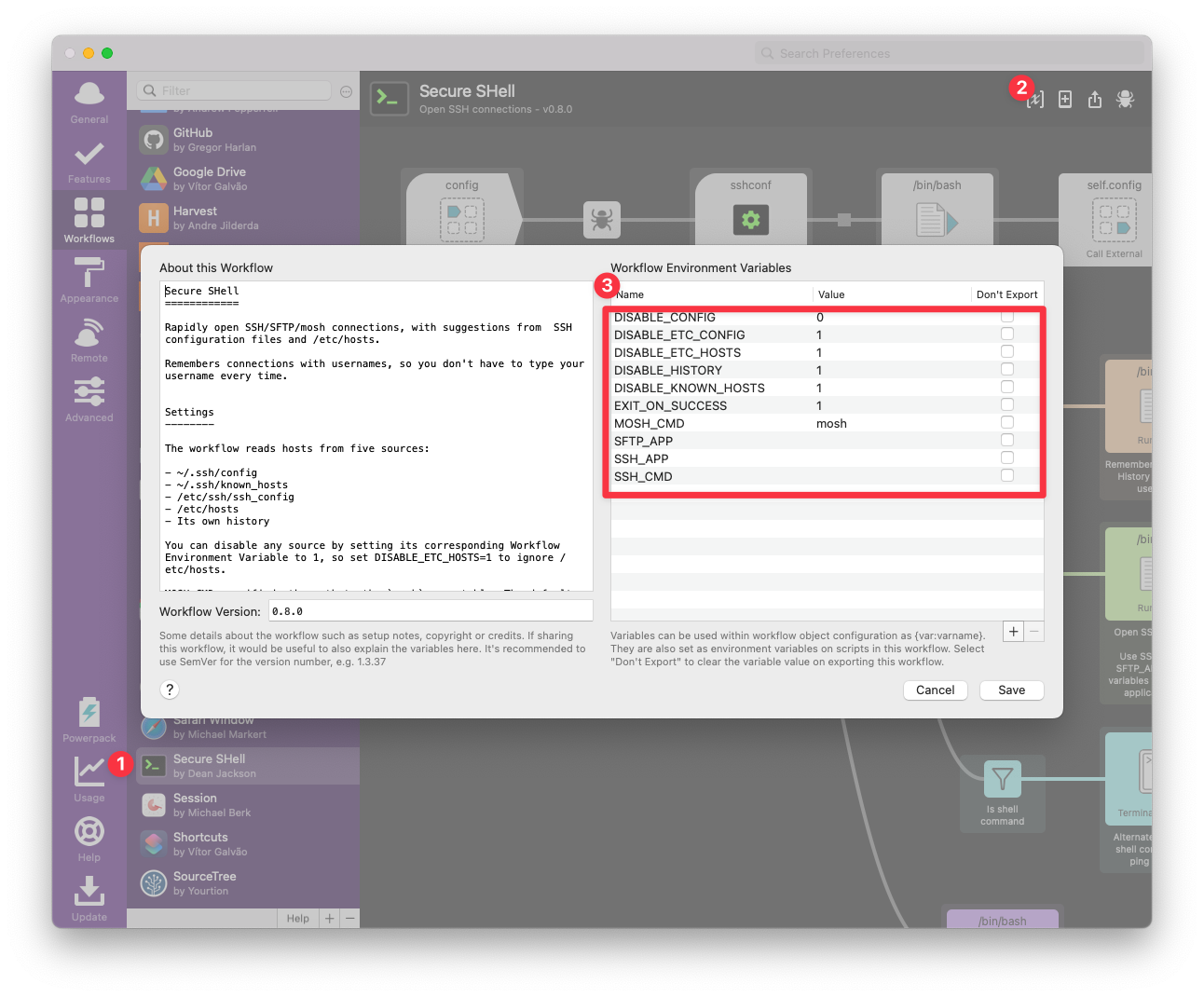Select the config node on canvas
Viewport: 1204px width, 997px height.
coord(462,209)
